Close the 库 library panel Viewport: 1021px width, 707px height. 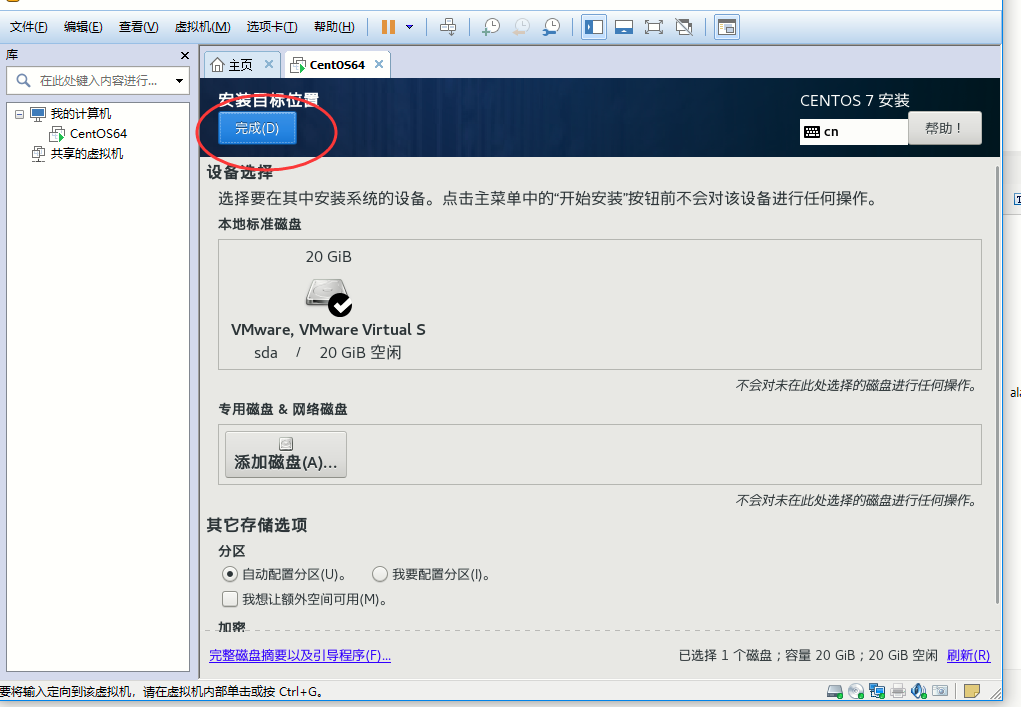point(185,56)
